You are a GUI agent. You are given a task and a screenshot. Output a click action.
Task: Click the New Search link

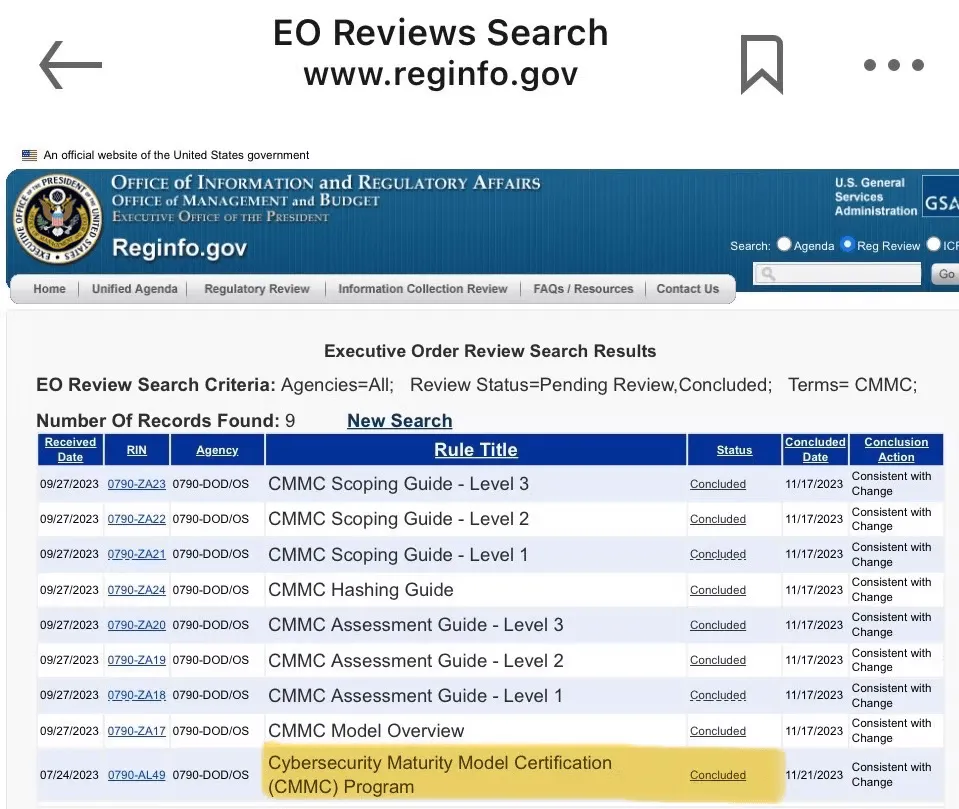click(399, 421)
